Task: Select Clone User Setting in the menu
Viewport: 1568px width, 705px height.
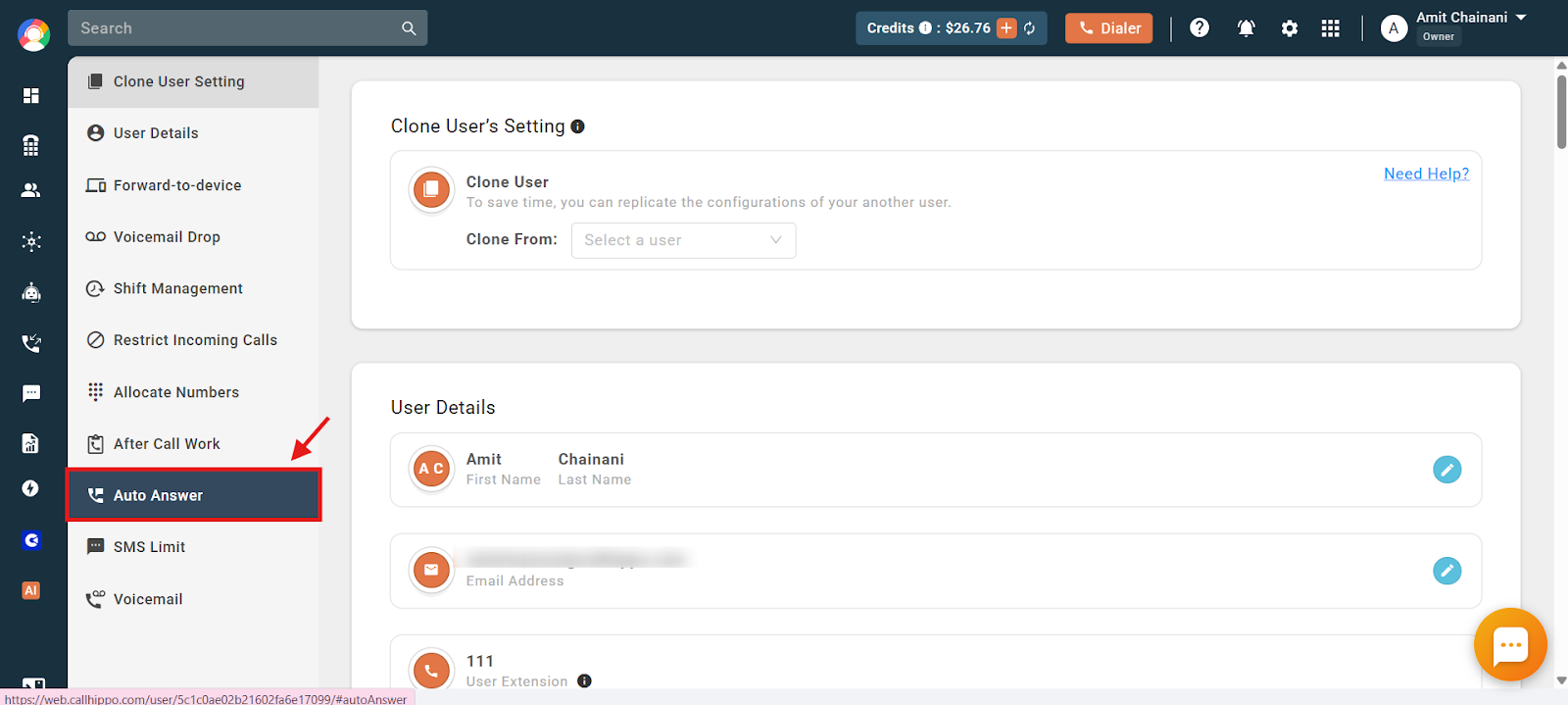Action: tap(193, 81)
